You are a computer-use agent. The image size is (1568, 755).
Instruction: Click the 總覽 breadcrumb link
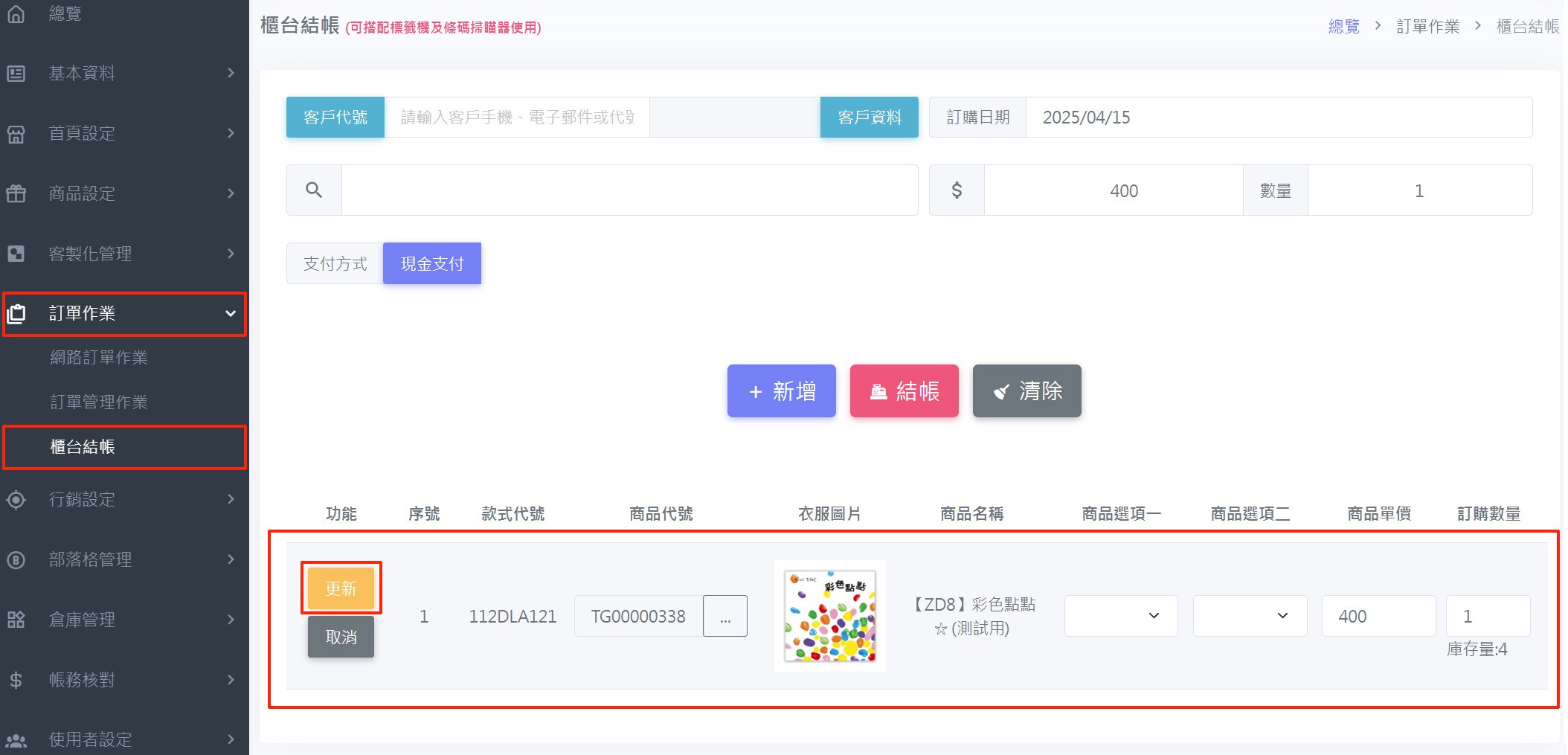click(x=1343, y=27)
